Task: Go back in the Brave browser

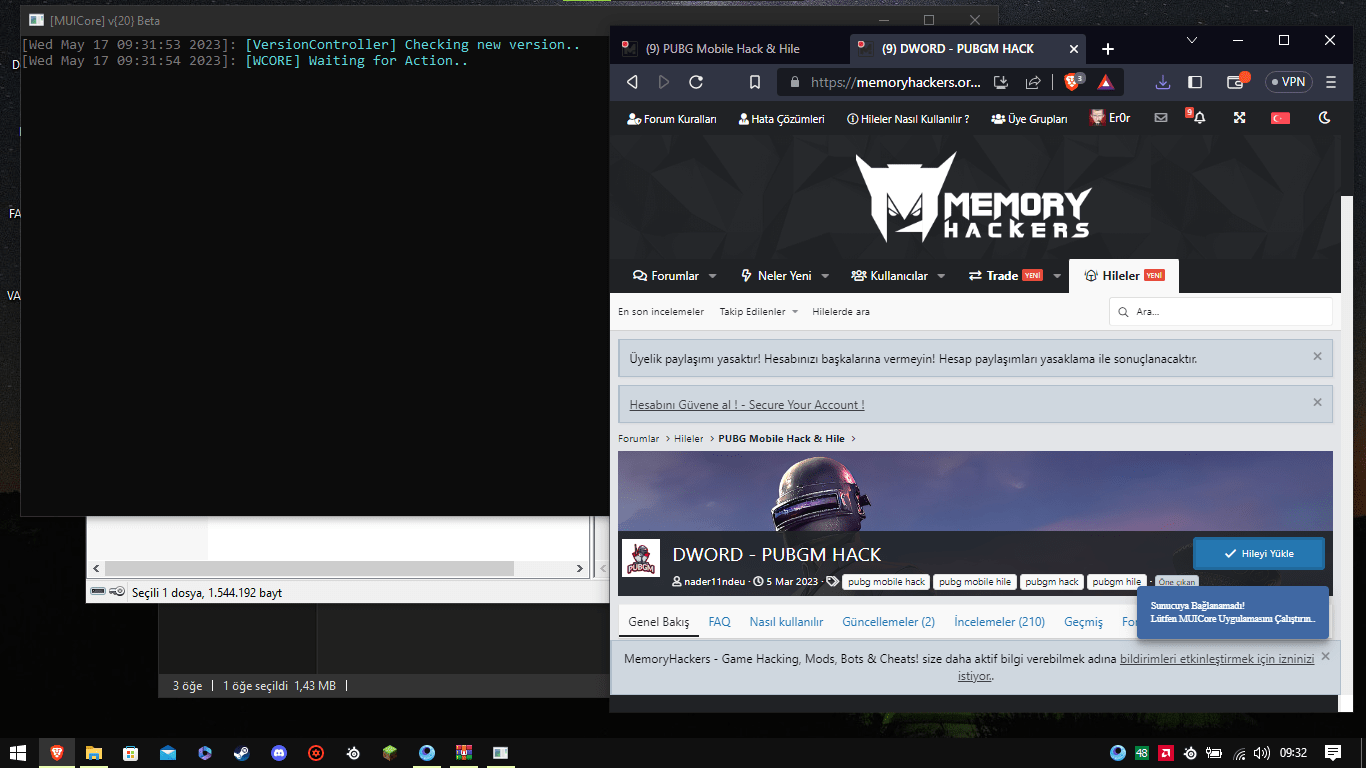Action: 632,82
